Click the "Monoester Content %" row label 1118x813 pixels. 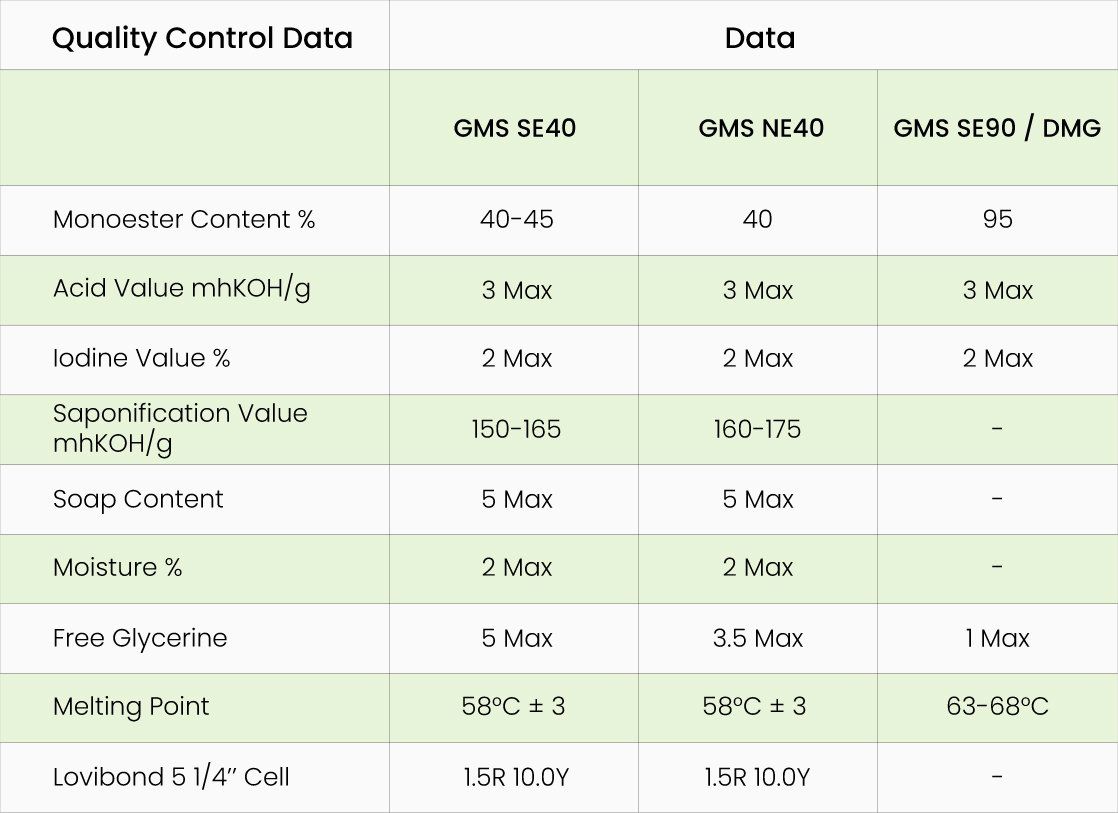click(x=184, y=219)
